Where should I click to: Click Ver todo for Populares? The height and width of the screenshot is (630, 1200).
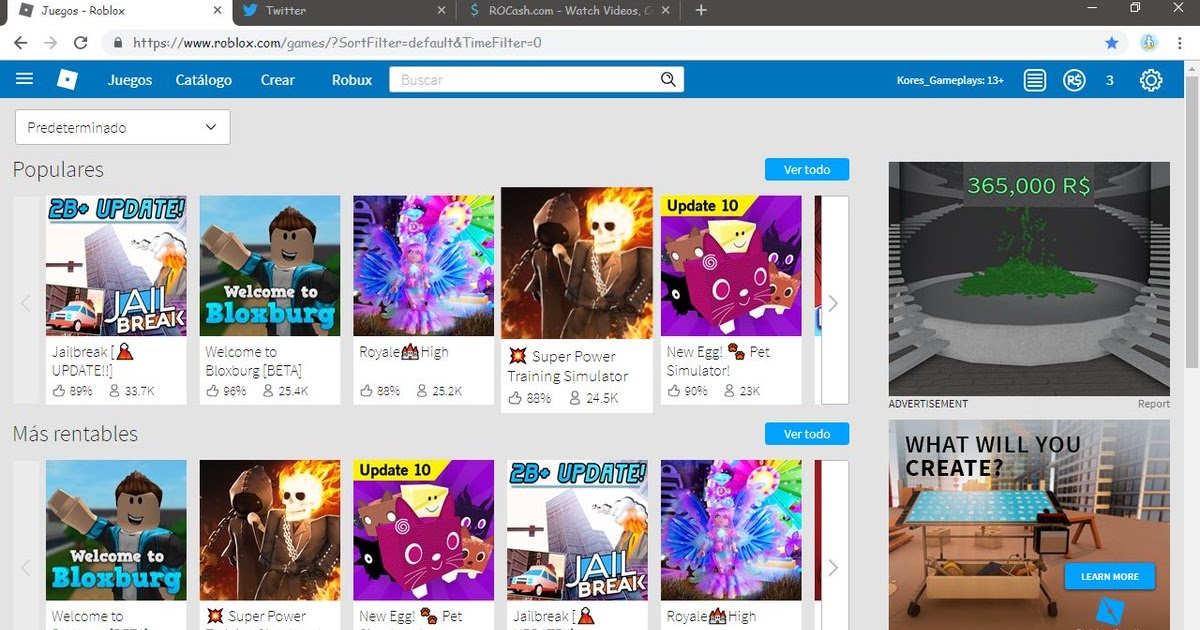[807, 169]
